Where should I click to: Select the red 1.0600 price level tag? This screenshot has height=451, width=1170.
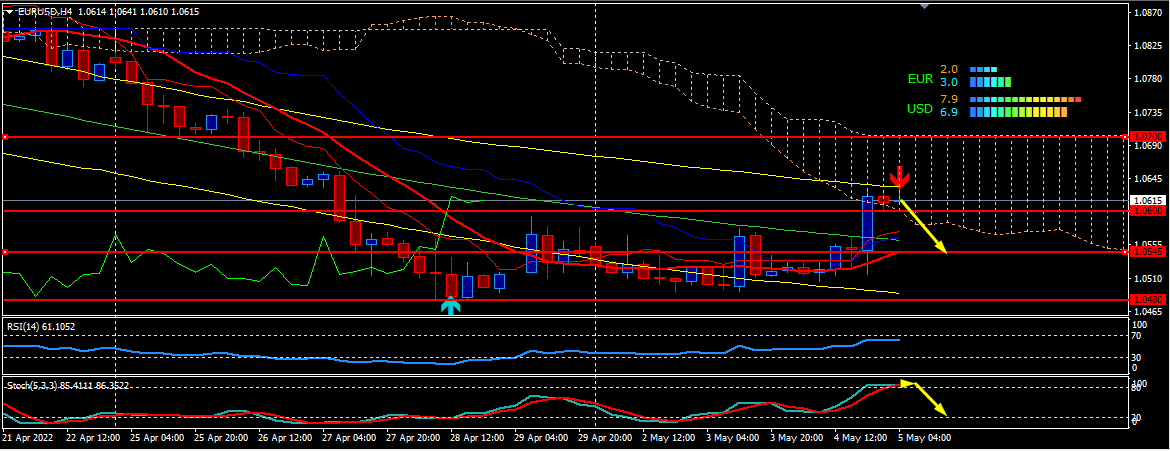coord(1148,211)
